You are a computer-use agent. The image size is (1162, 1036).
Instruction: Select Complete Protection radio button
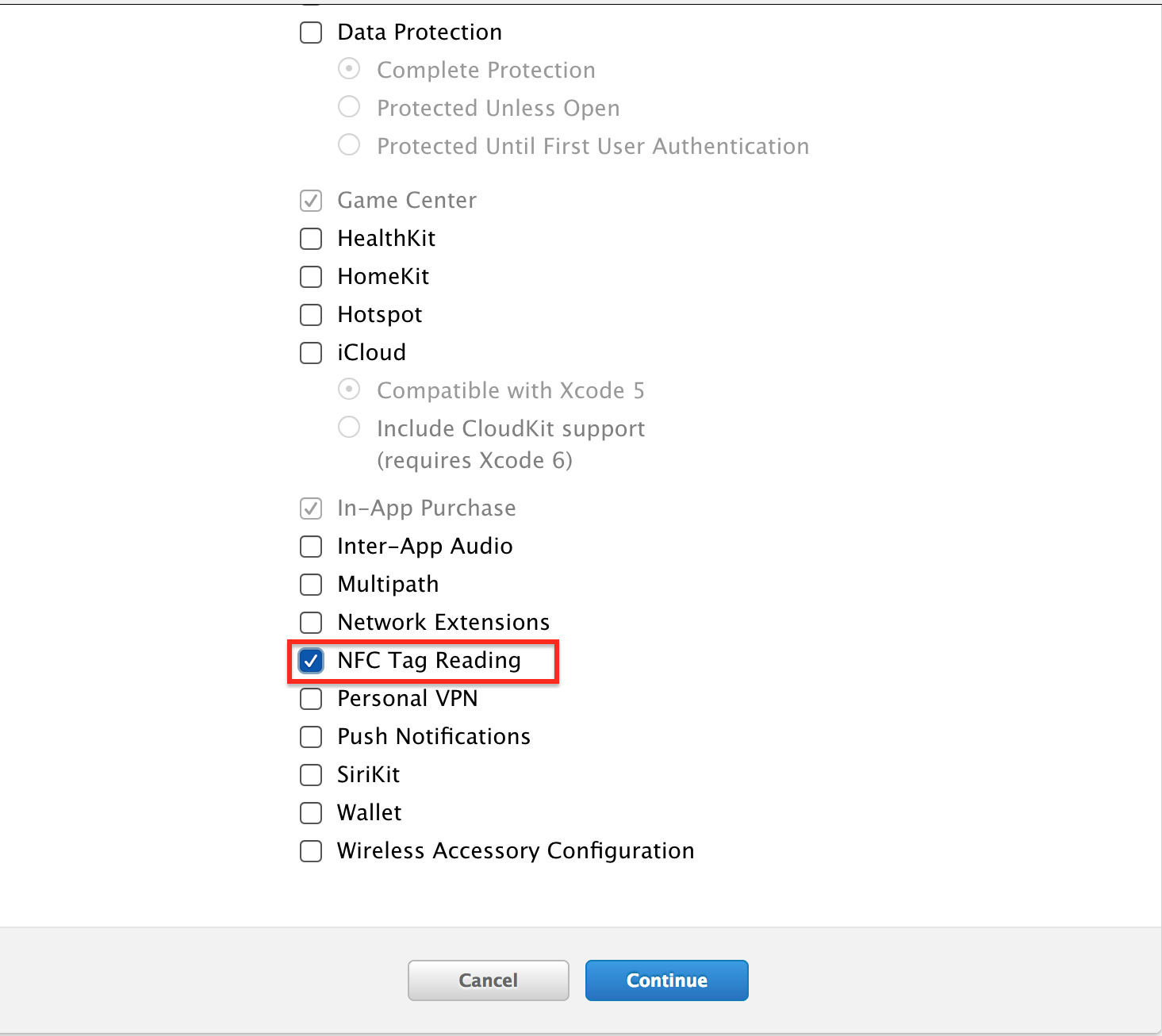(x=349, y=68)
